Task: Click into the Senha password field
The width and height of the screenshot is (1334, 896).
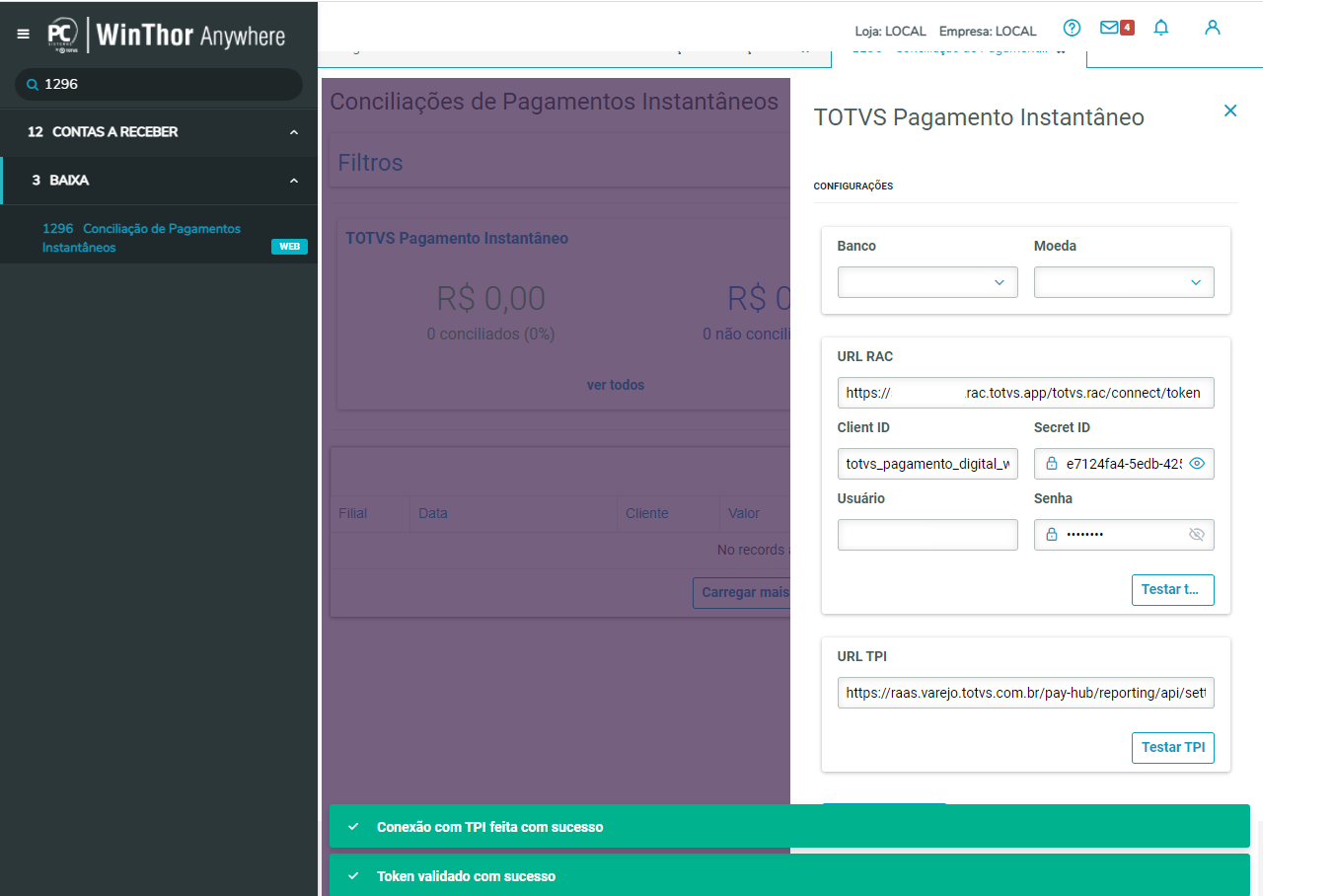Action: (x=1123, y=535)
